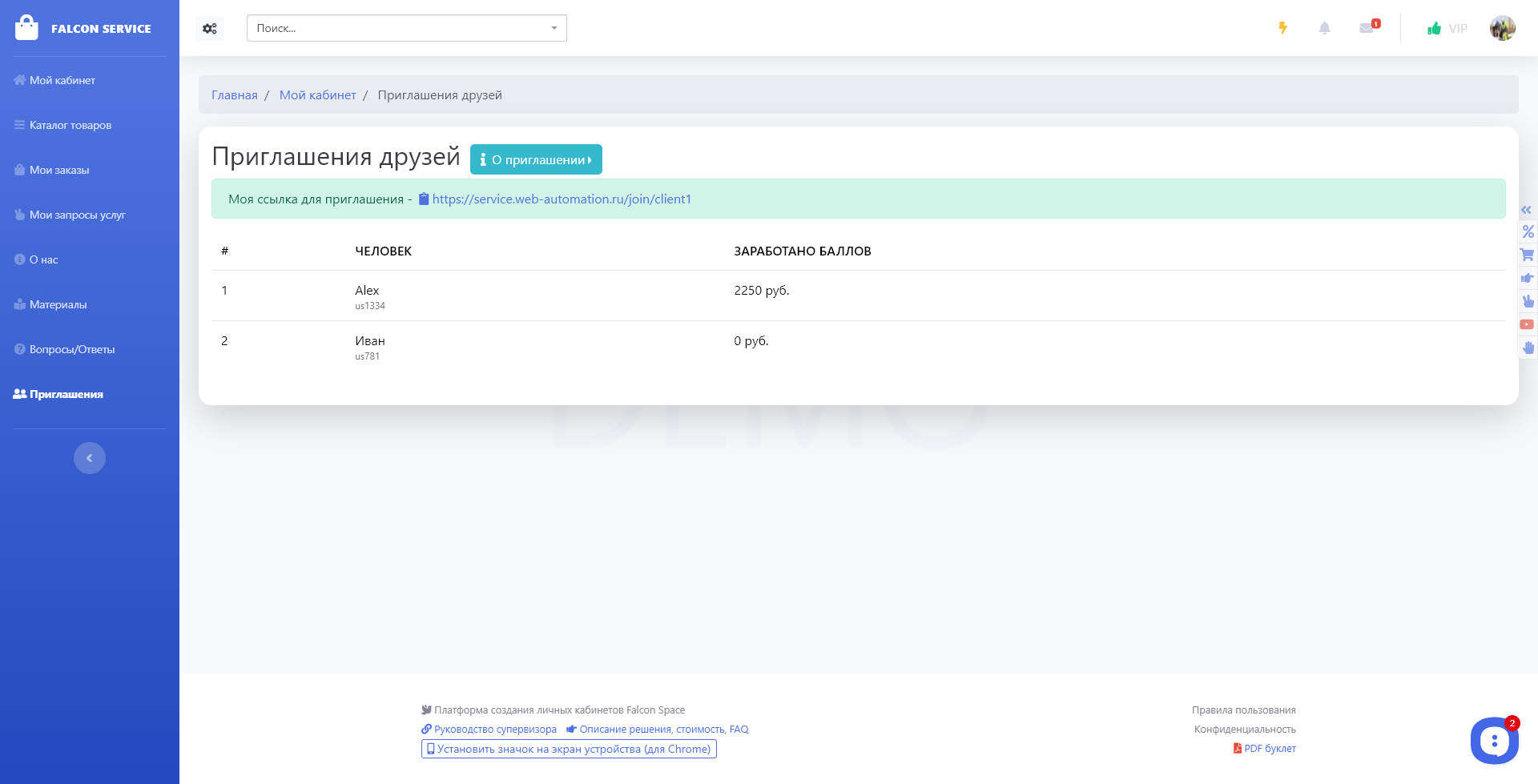Click into the 'Поиск...' search field
Screen dimensions: 1538x784
coord(397,28)
